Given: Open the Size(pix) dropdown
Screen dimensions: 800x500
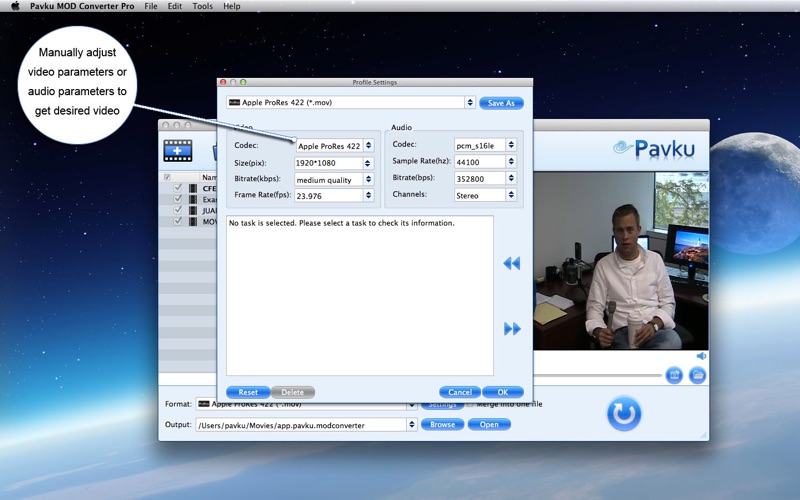Looking at the screenshot, I should (368, 163).
